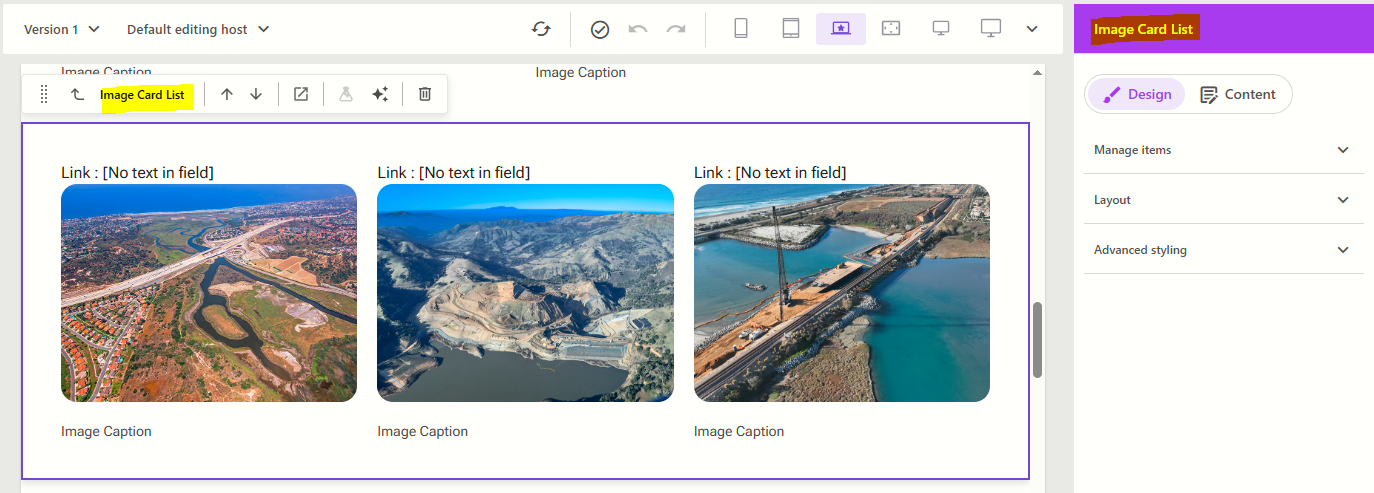Click the refresh canvas icon
Screen dimensions: 1374x493
[541, 29]
